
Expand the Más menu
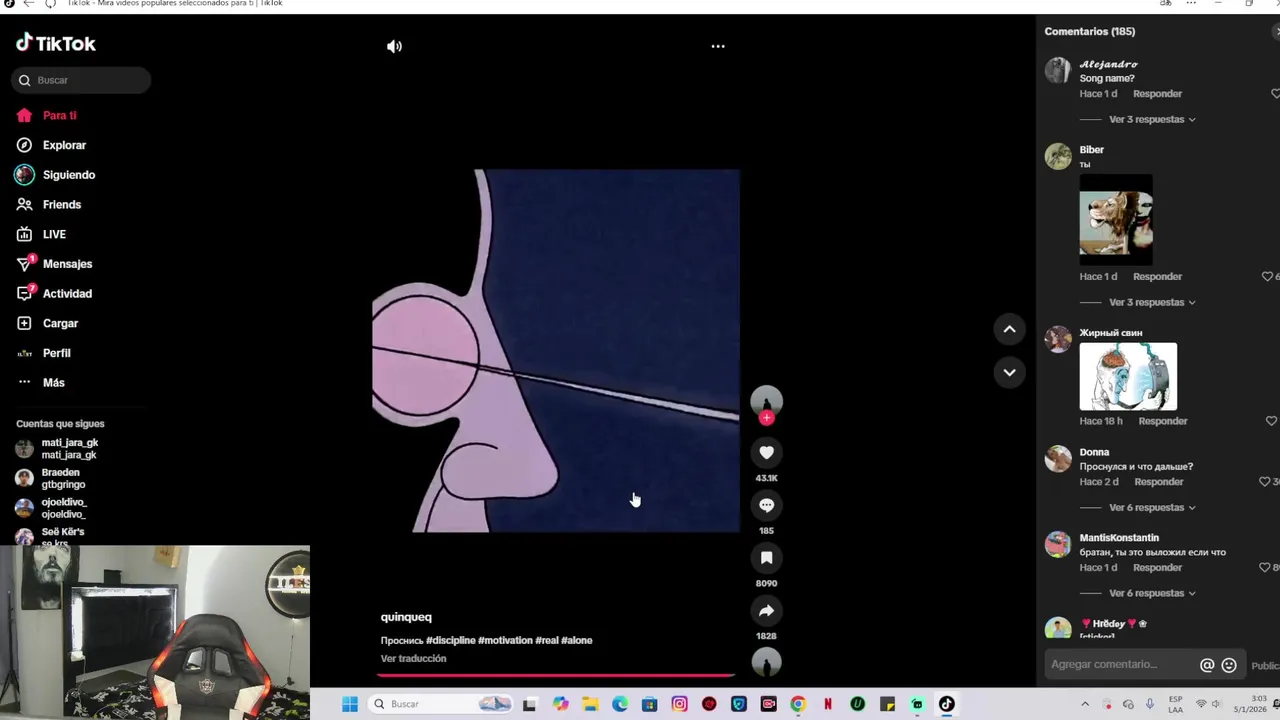tap(40, 382)
